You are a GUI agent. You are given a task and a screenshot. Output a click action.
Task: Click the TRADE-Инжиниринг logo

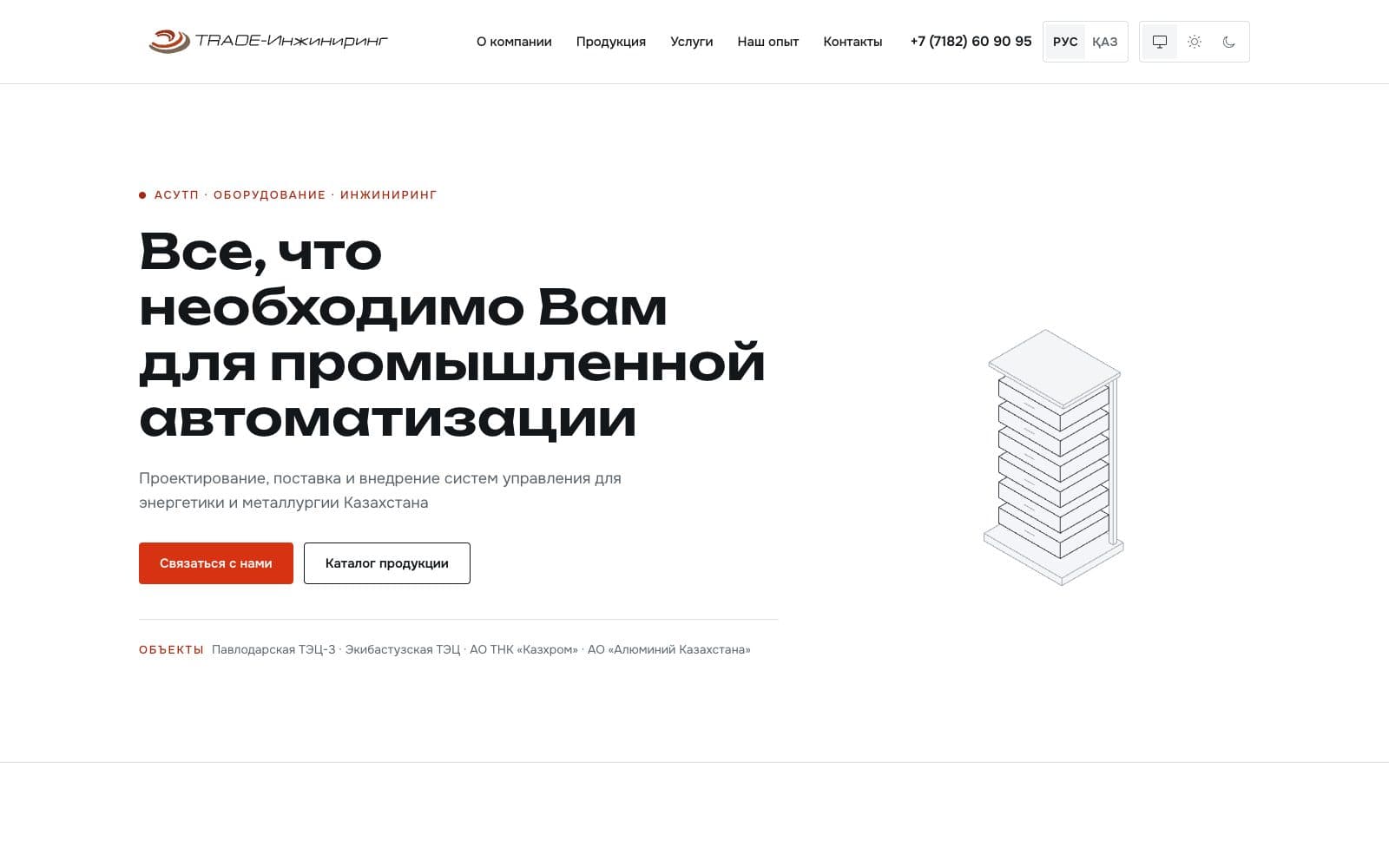click(268, 41)
